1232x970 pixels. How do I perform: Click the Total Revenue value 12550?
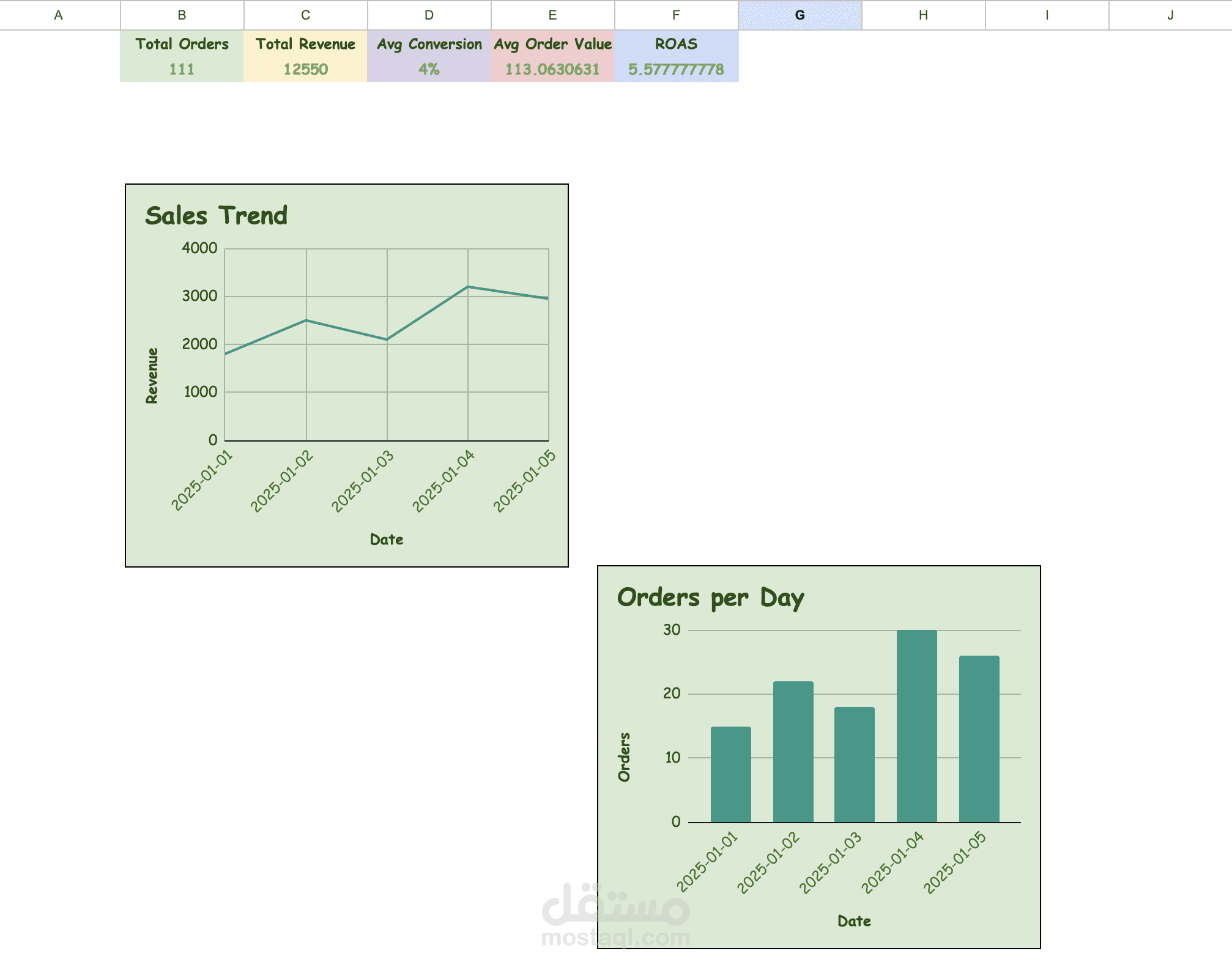pos(306,69)
